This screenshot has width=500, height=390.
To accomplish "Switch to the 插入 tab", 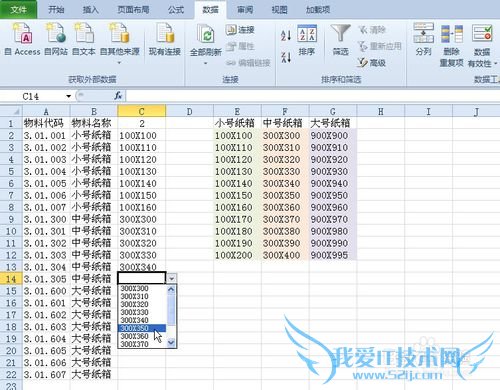I will pyautogui.click(x=91, y=9).
